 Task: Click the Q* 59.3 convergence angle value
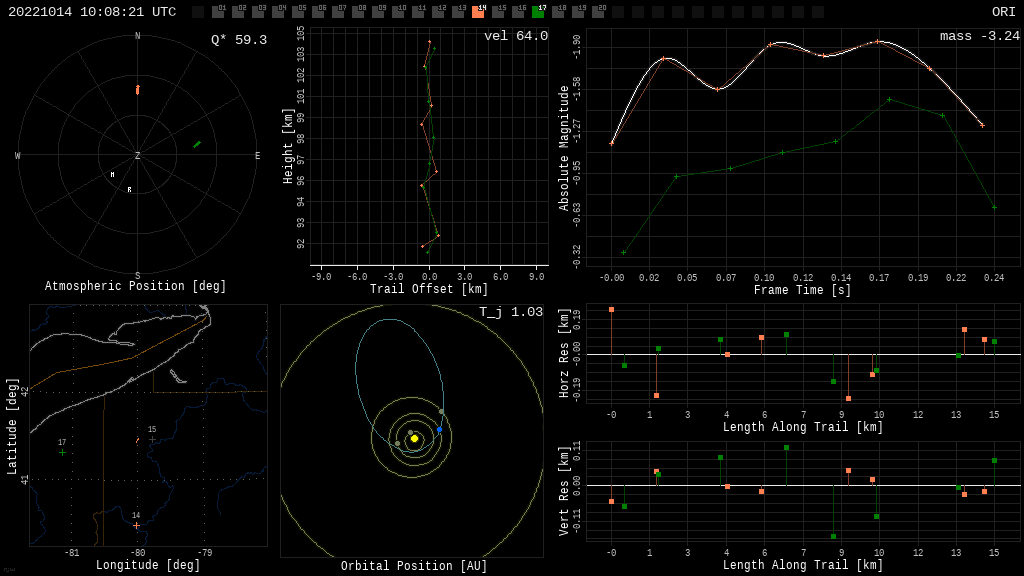(238, 40)
